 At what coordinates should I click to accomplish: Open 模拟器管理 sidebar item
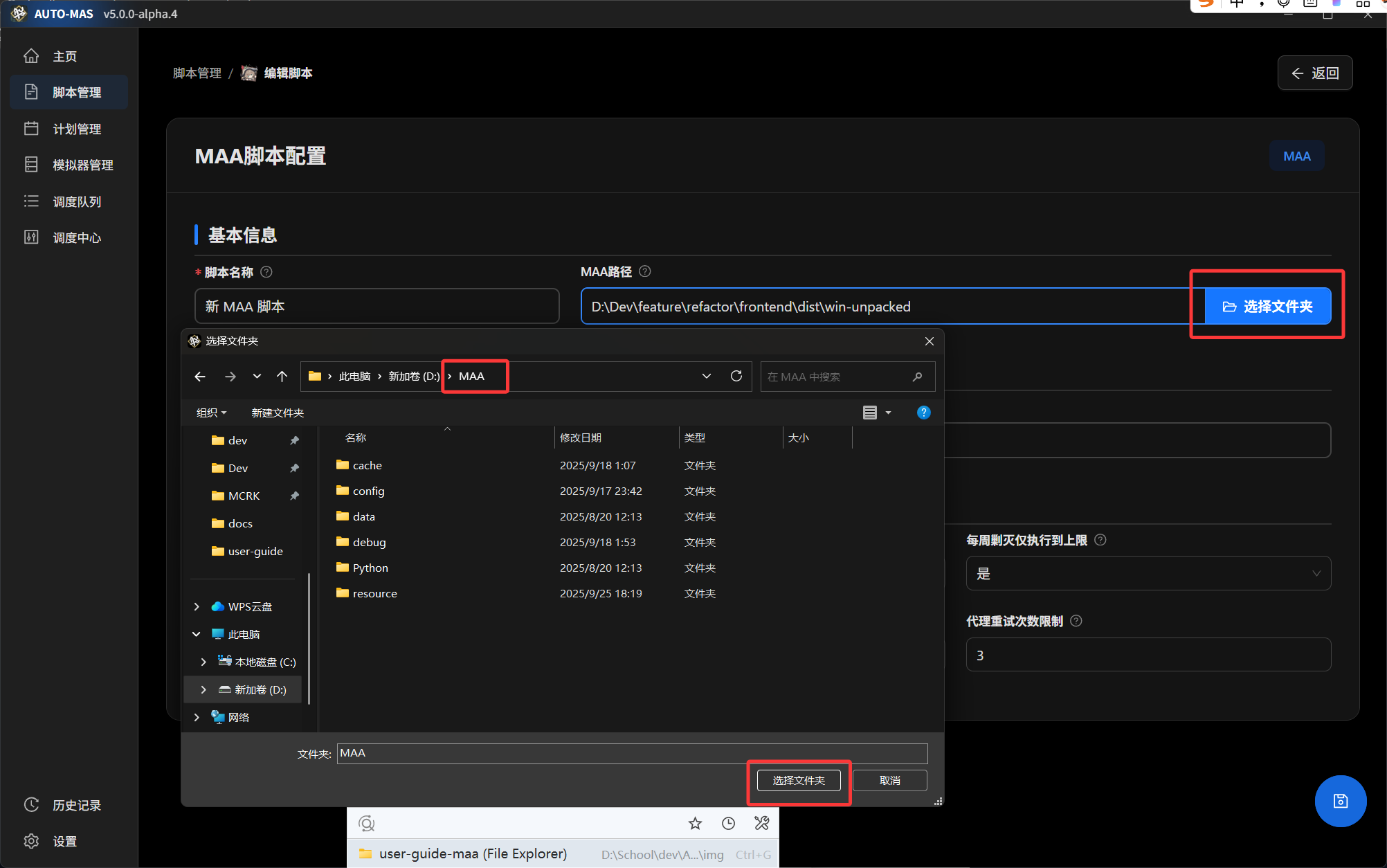82,165
